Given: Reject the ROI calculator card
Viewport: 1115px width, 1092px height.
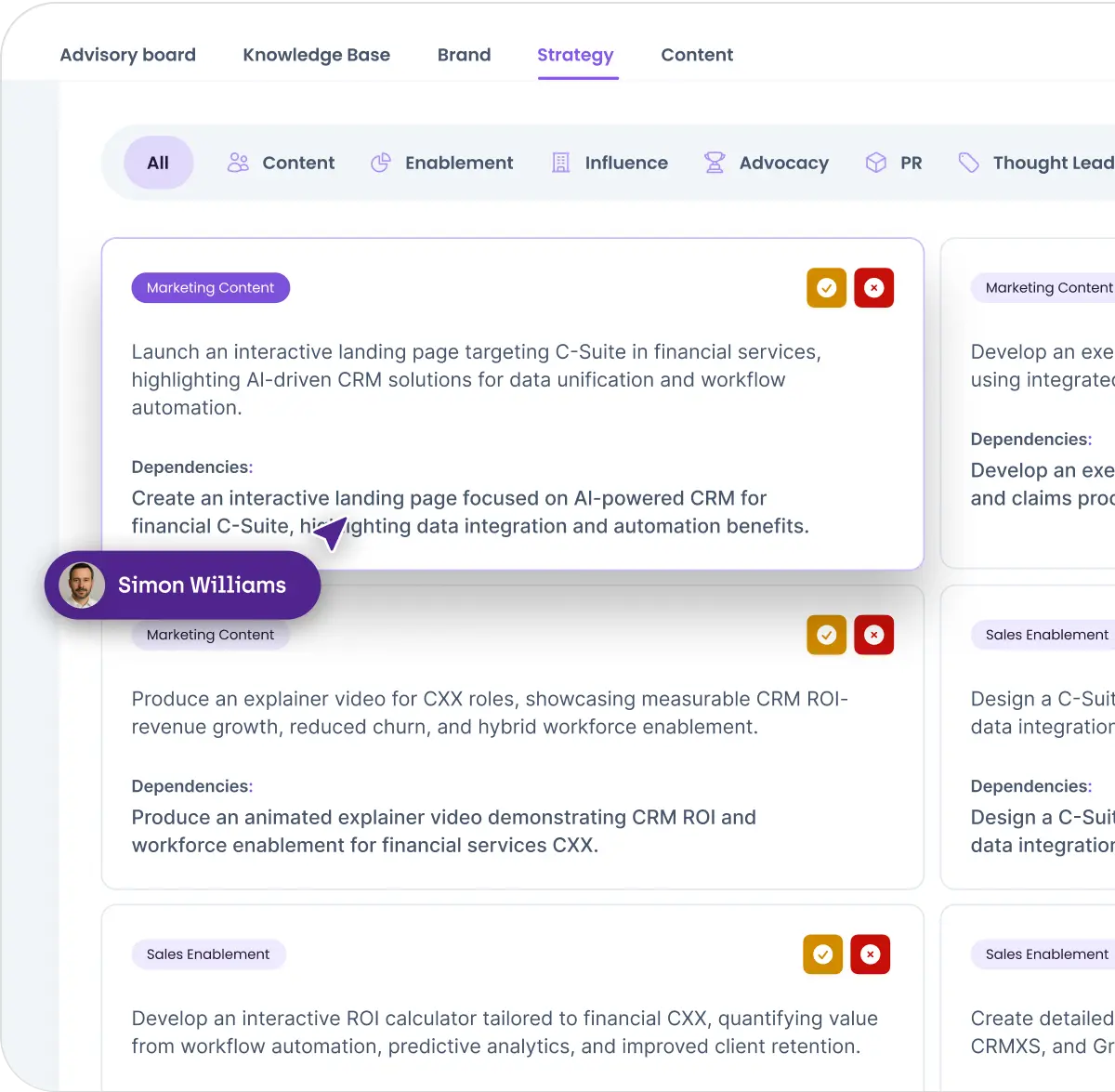Looking at the screenshot, I should click(870, 954).
